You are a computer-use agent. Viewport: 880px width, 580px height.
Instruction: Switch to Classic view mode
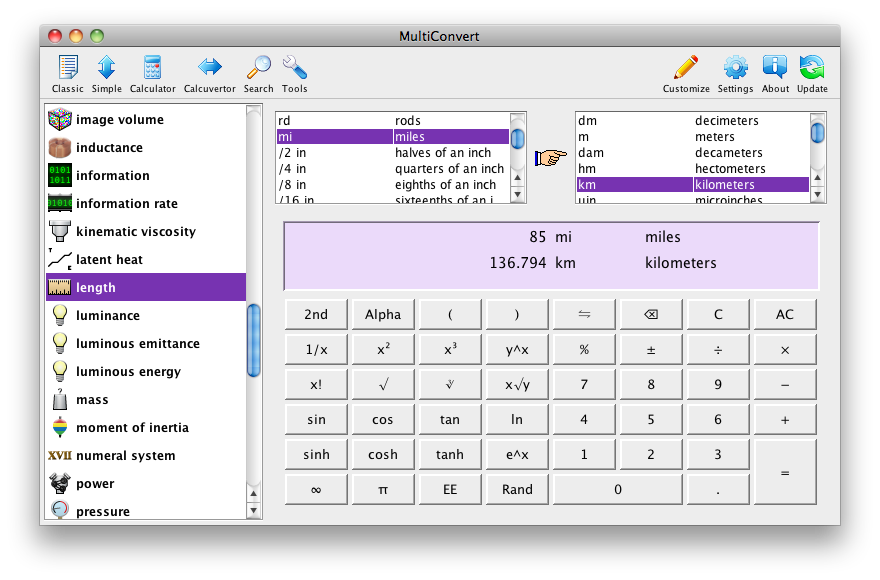click(x=67, y=74)
